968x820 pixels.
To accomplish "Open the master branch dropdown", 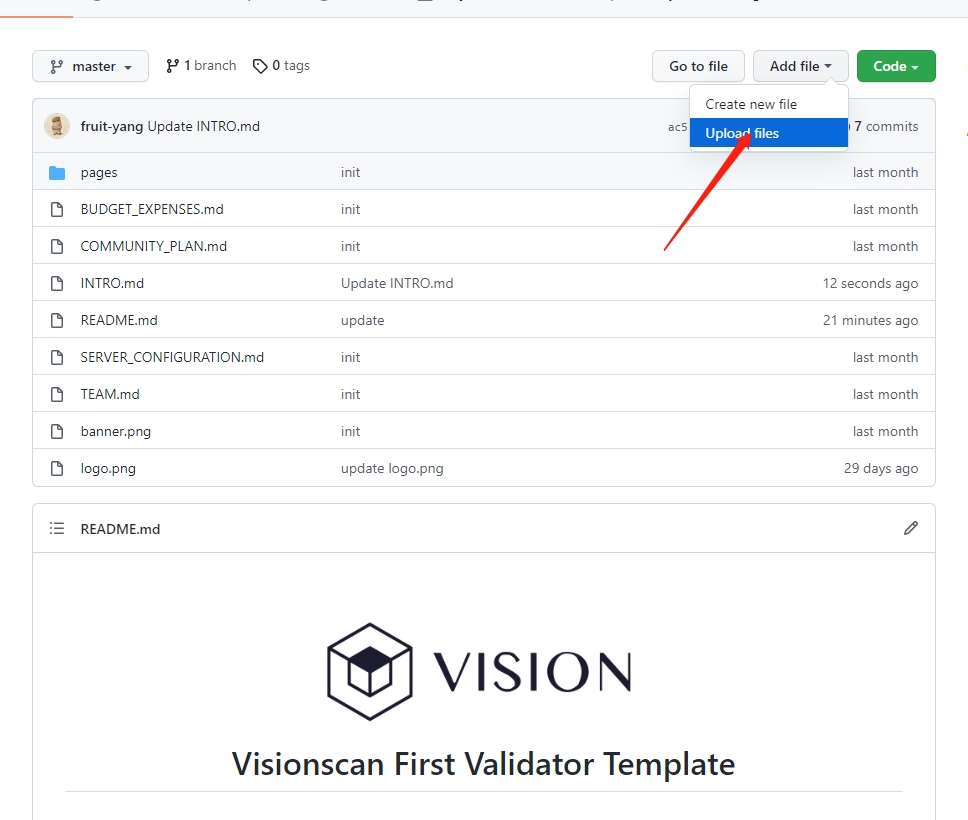I will 90,66.
